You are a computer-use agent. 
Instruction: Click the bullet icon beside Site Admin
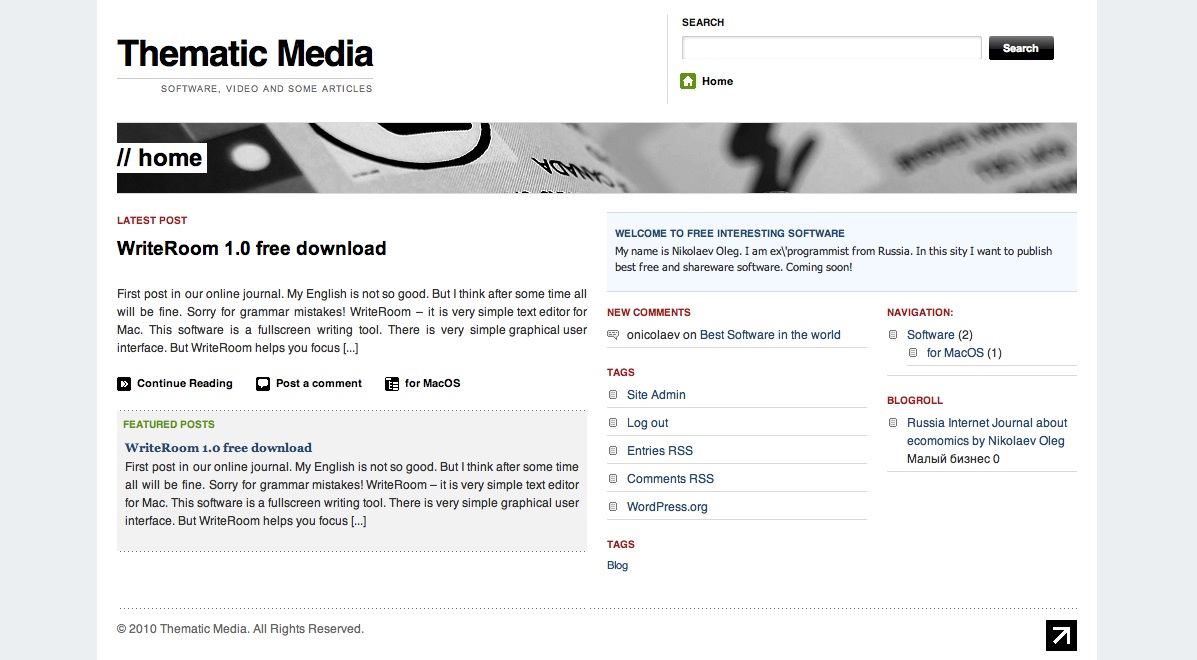tap(613, 395)
